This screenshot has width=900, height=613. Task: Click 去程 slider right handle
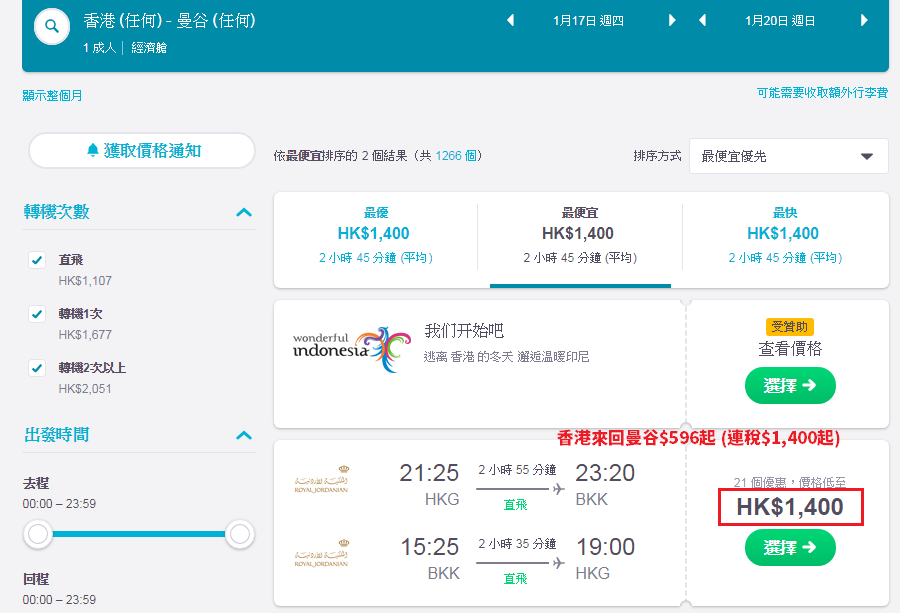tap(240, 534)
